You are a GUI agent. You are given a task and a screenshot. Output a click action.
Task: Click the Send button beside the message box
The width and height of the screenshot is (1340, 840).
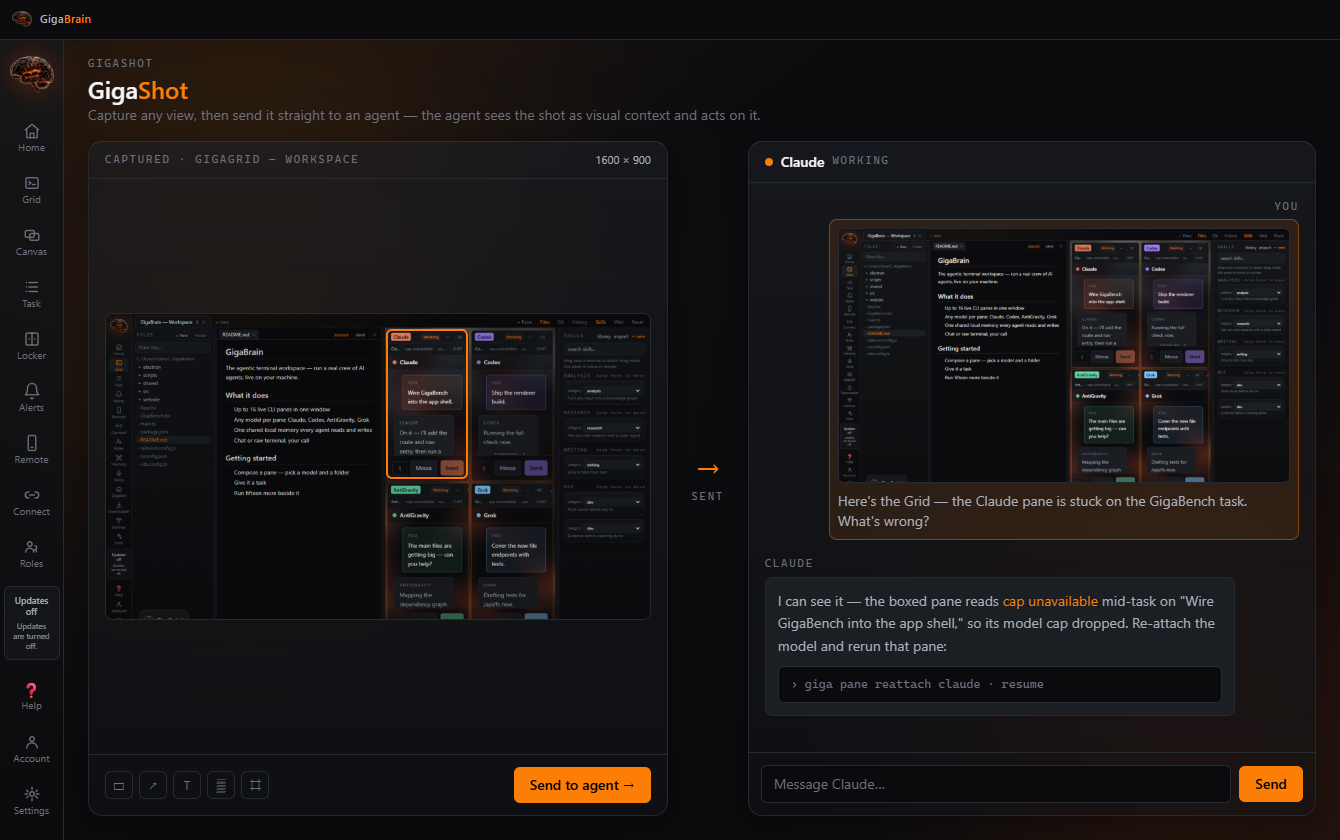coord(1271,784)
